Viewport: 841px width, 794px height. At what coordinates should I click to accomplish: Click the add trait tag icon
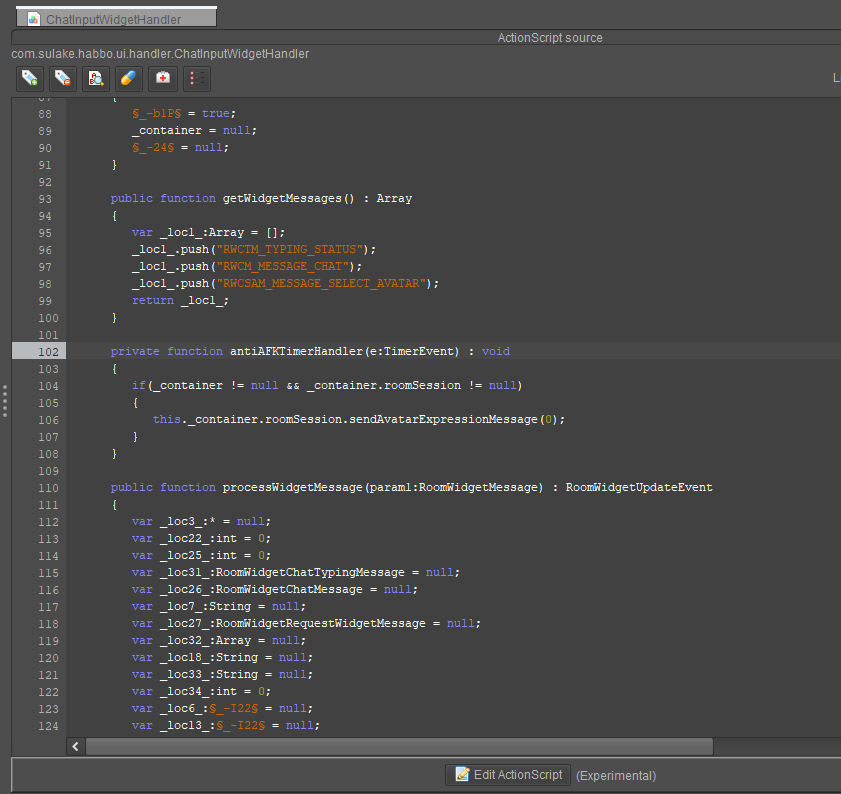click(30, 79)
